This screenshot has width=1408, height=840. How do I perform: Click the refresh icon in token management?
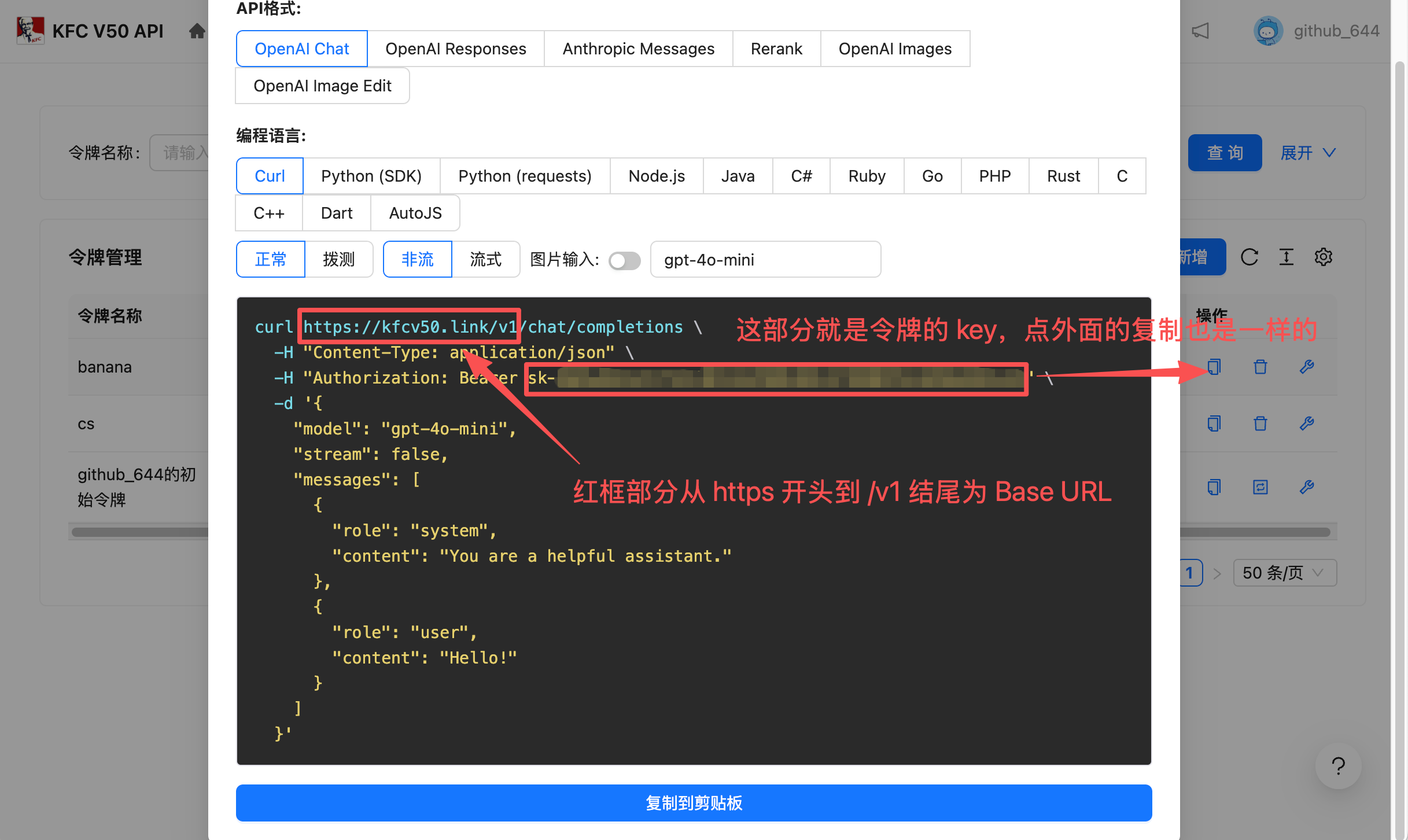(1249, 257)
